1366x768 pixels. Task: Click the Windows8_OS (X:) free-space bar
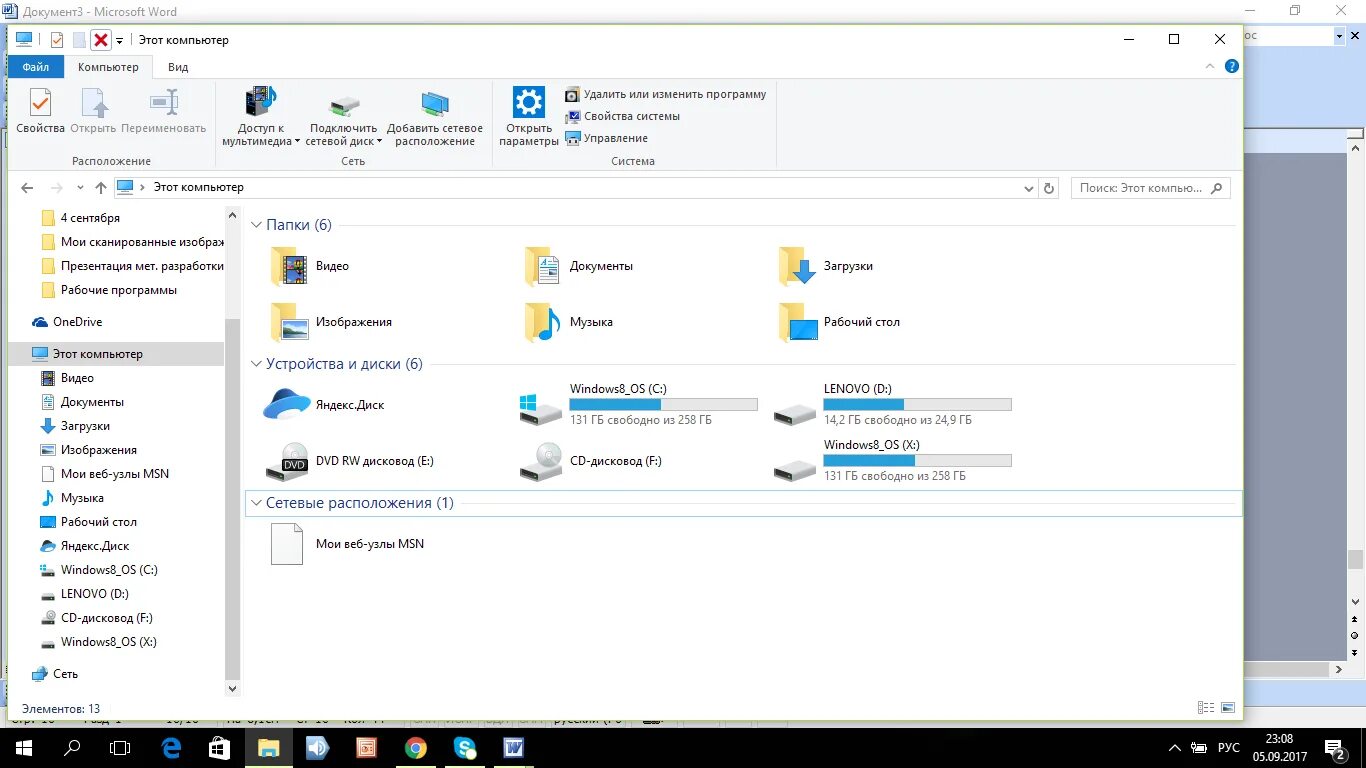pyautogui.click(x=917, y=461)
